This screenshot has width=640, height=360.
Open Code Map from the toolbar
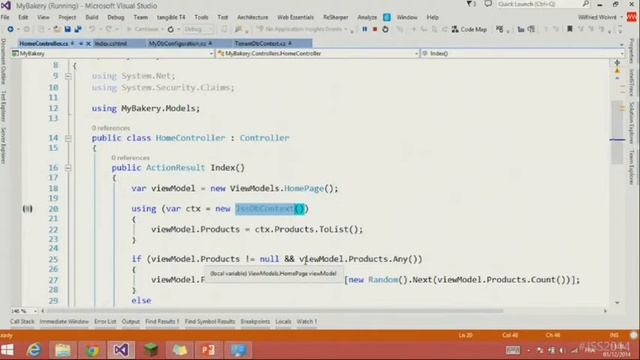[469, 29]
